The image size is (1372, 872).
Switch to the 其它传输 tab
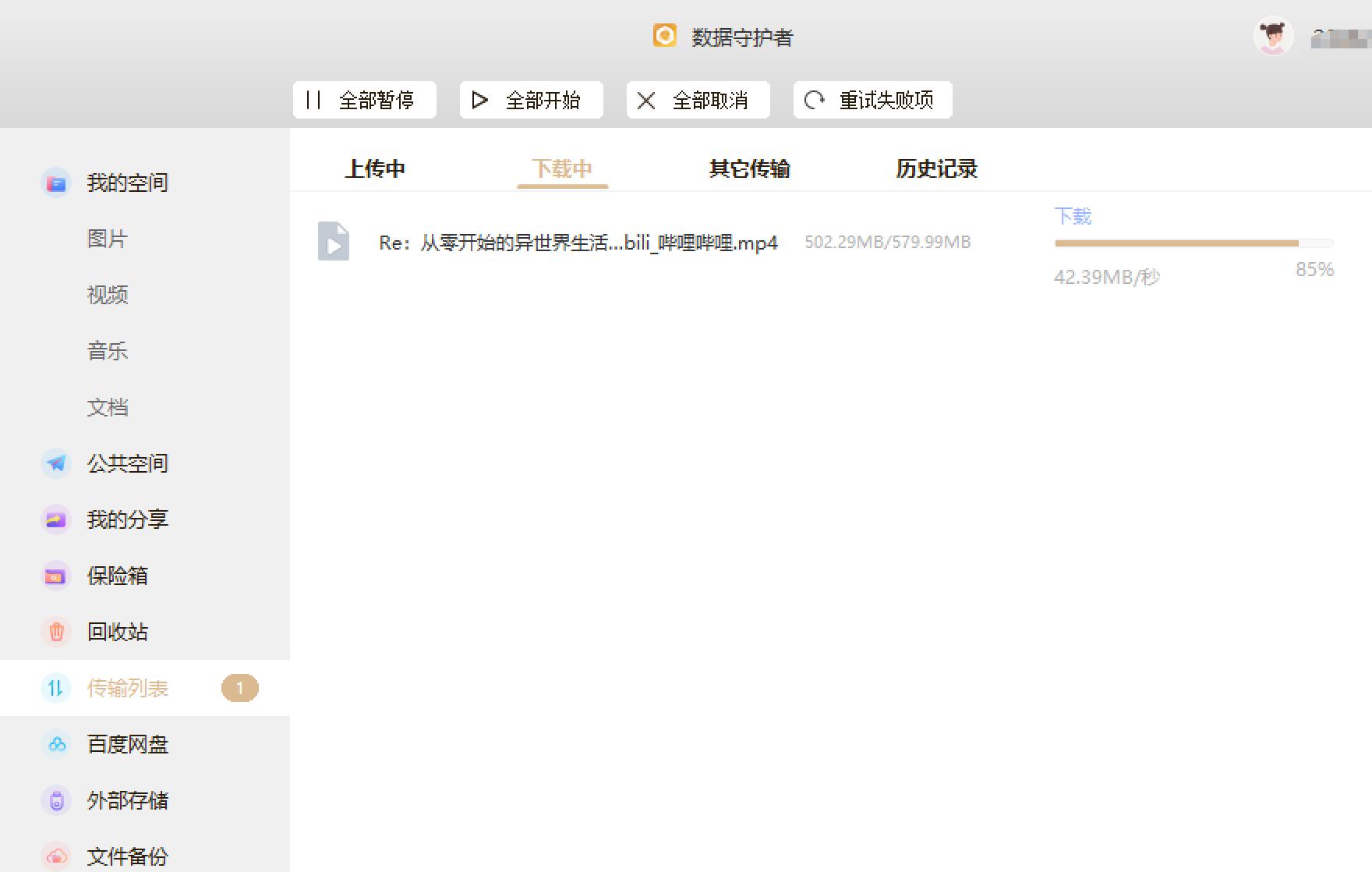pyautogui.click(x=749, y=168)
